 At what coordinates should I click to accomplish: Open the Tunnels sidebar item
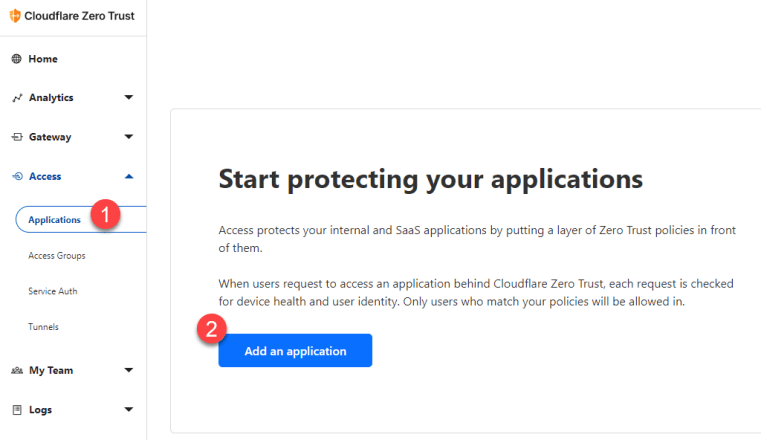(x=43, y=327)
